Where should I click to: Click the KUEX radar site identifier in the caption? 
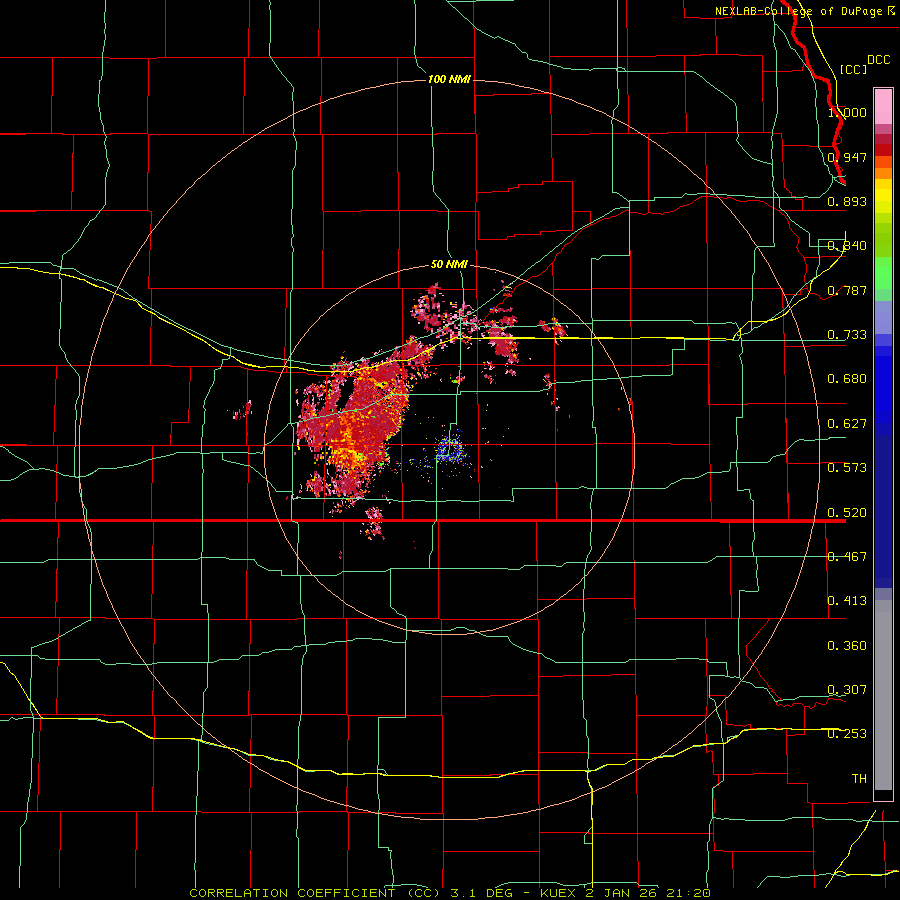tap(560, 893)
